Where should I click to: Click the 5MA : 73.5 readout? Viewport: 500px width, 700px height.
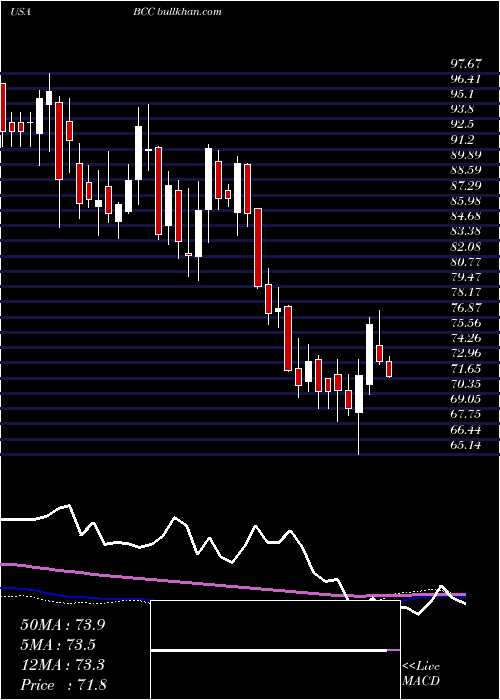click(58, 645)
